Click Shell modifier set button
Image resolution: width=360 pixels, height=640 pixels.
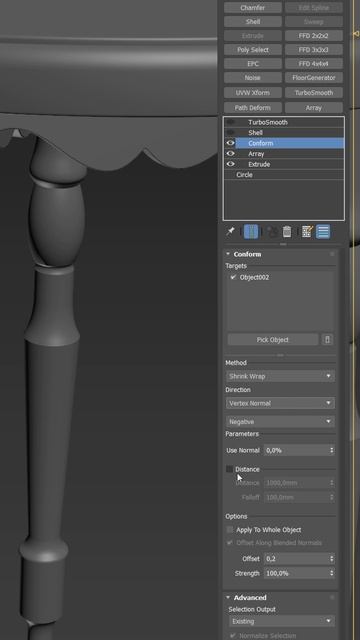[x=253, y=22]
